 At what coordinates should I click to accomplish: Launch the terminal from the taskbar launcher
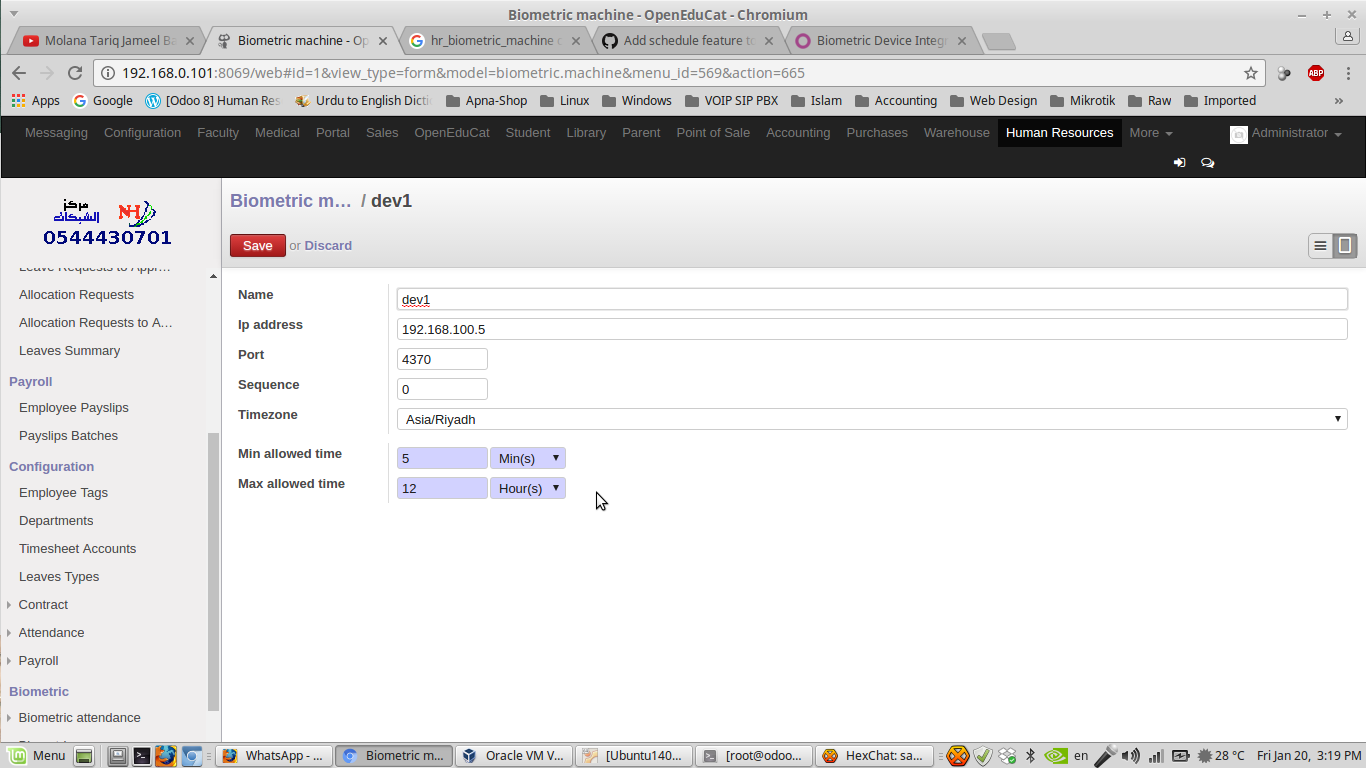[142, 756]
